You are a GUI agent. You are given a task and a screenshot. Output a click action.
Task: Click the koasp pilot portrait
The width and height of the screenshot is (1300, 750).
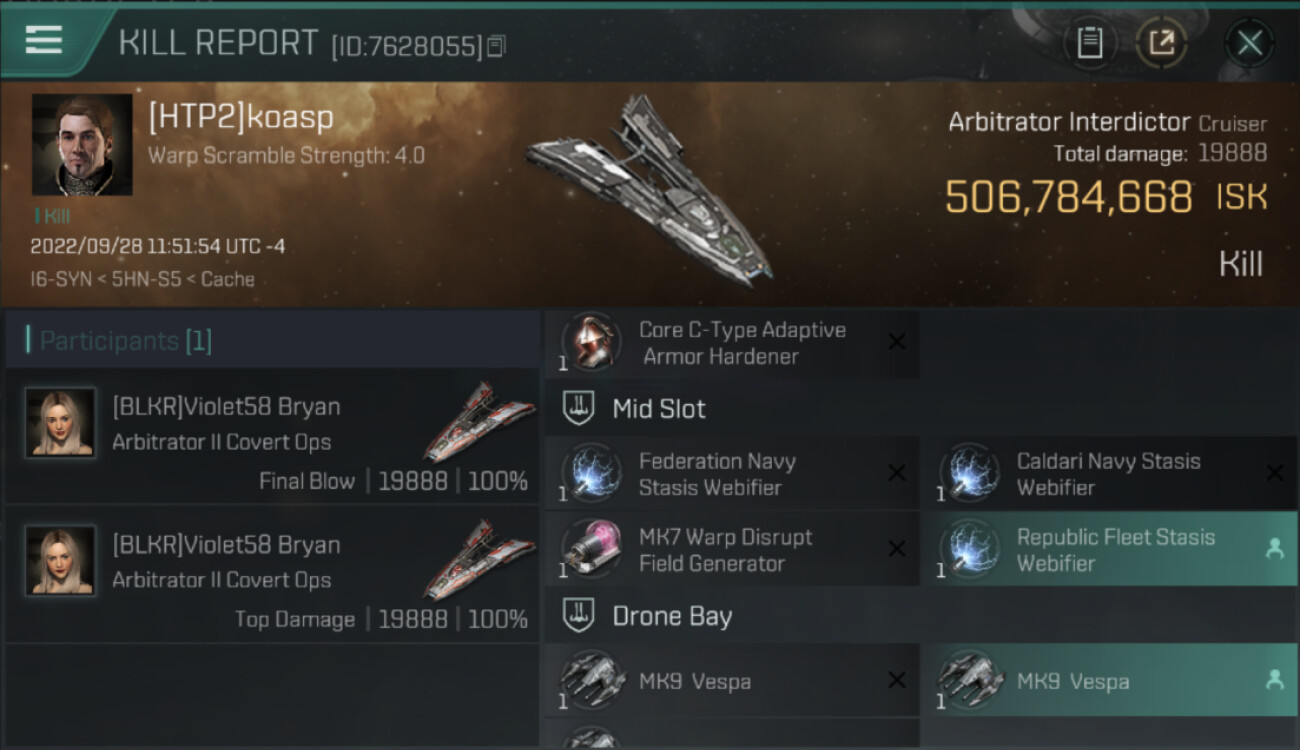(x=82, y=144)
